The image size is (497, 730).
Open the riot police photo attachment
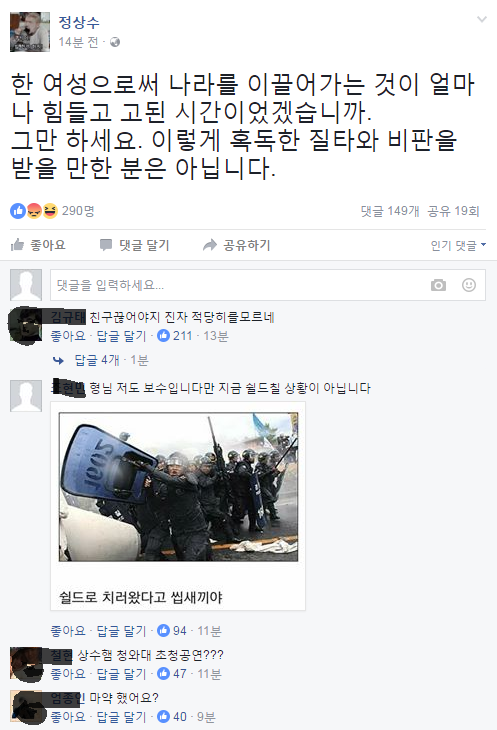click(178, 487)
